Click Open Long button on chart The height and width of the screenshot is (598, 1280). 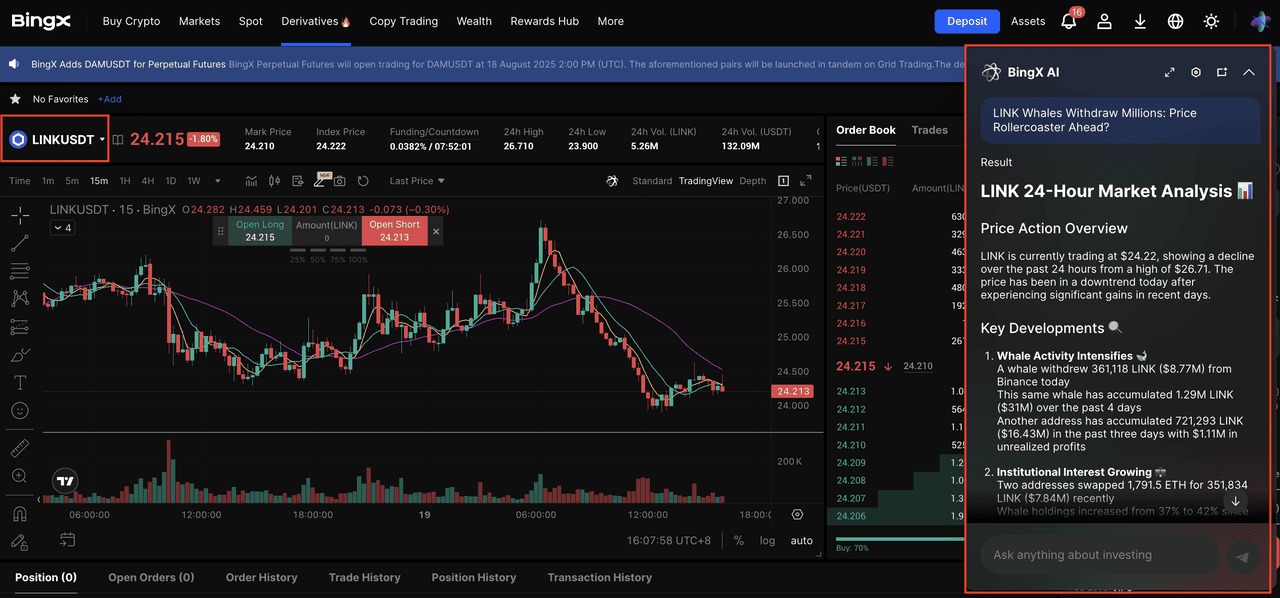coord(260,231)
